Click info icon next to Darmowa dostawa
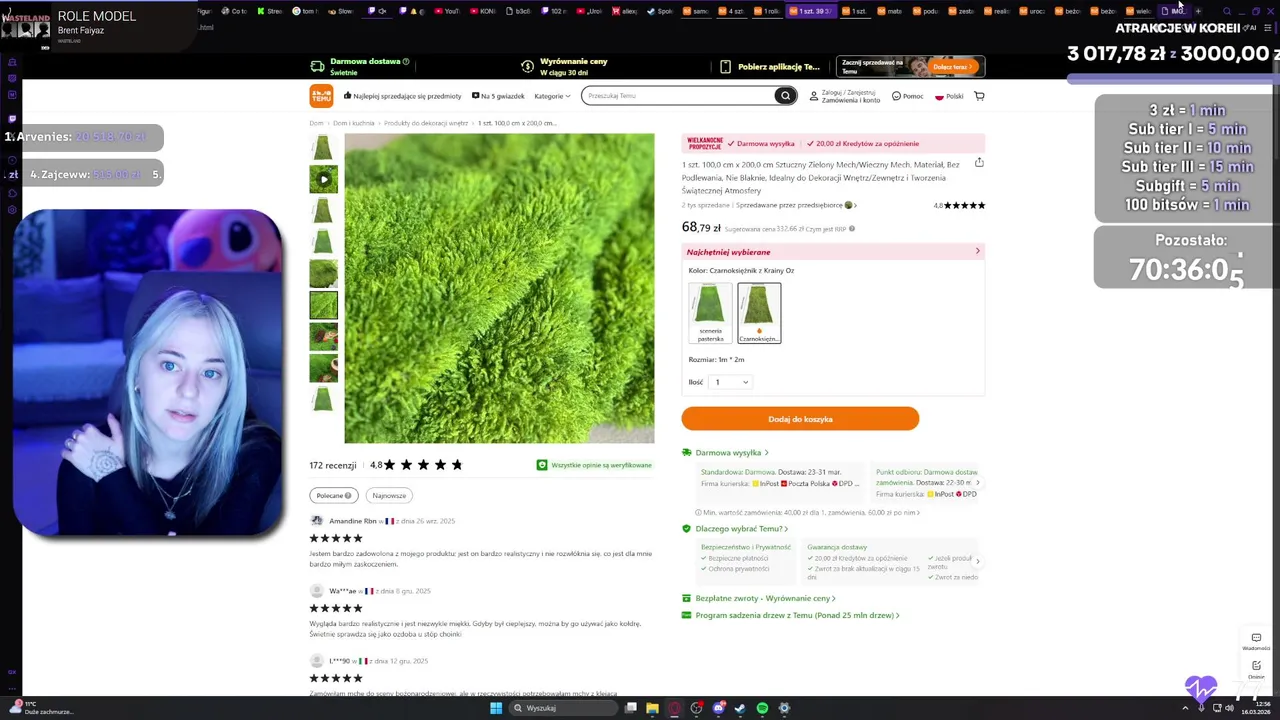1280x720 pixels. pos(406,61)
